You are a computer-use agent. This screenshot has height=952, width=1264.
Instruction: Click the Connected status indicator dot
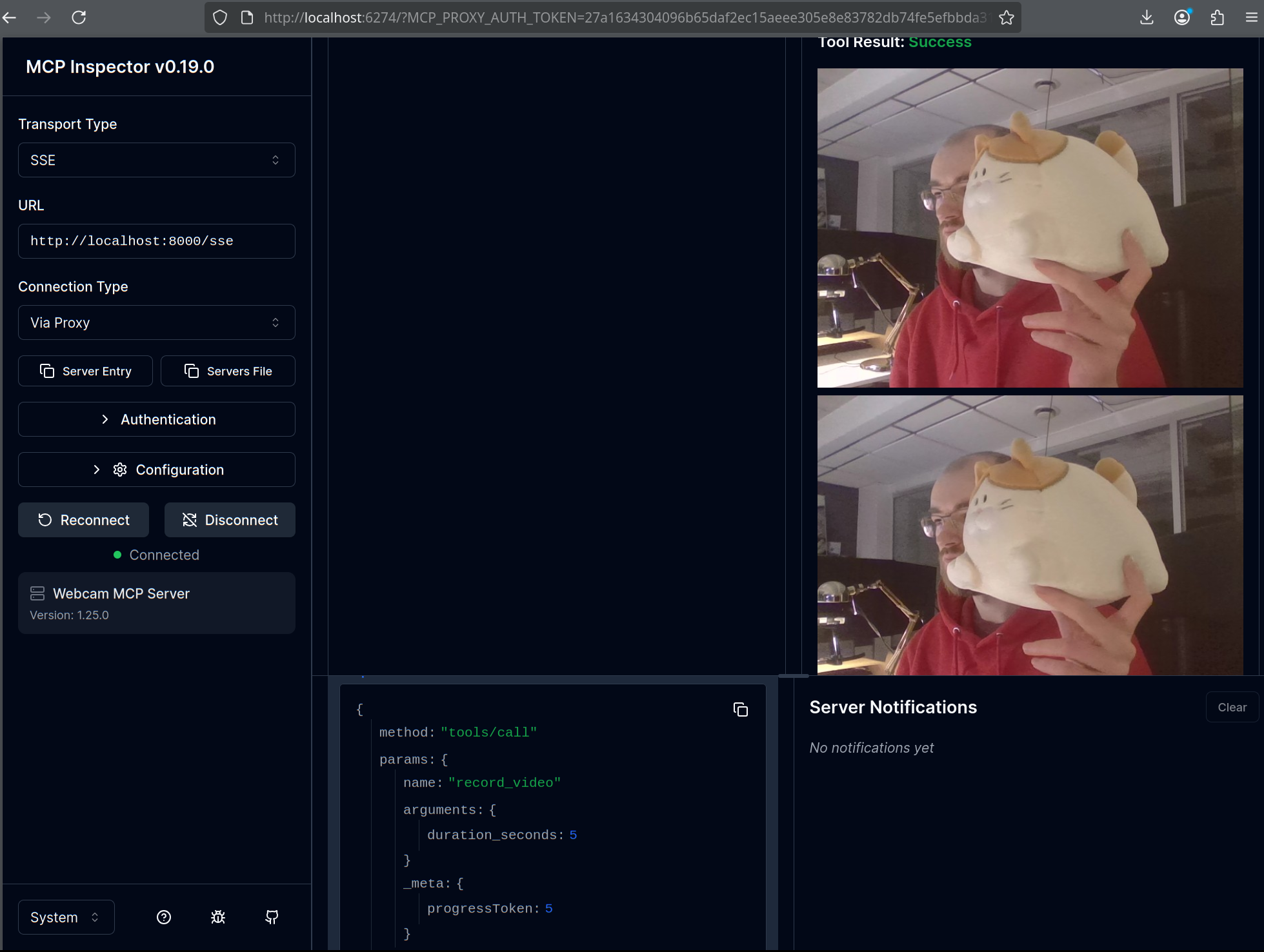[x=117, y=555]
